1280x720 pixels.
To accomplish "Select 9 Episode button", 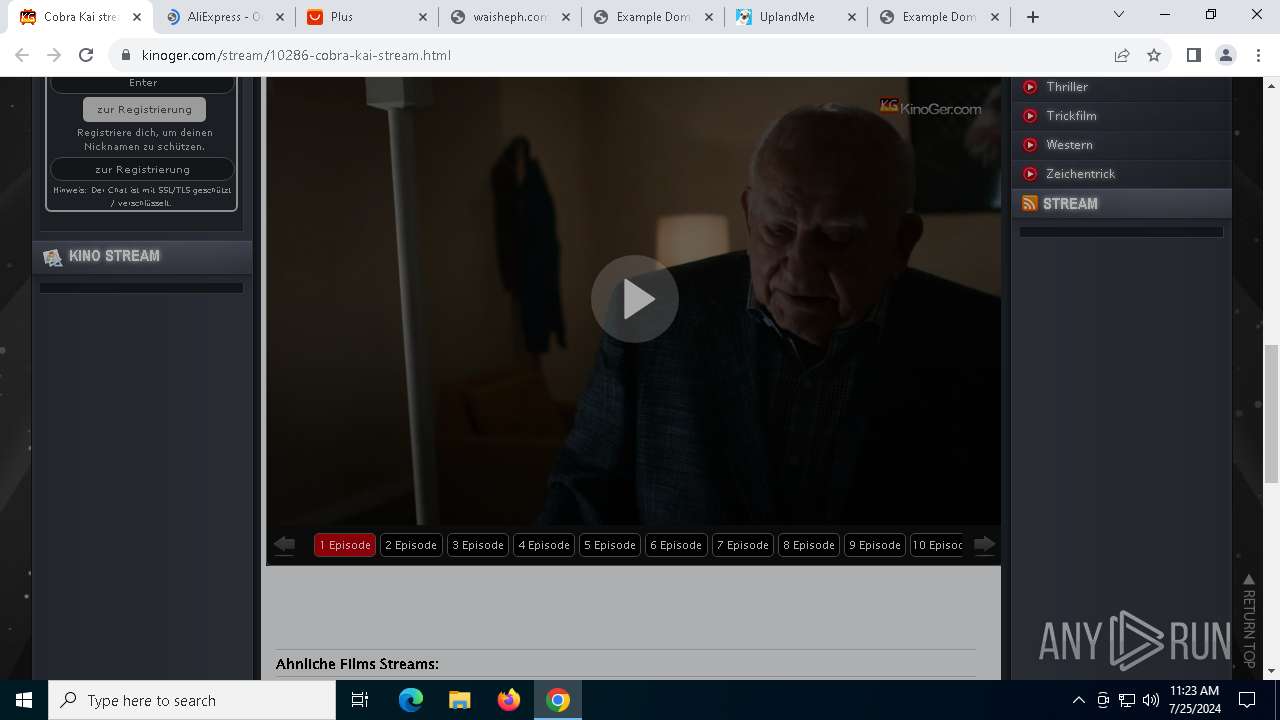I will (x=875, y=545).
